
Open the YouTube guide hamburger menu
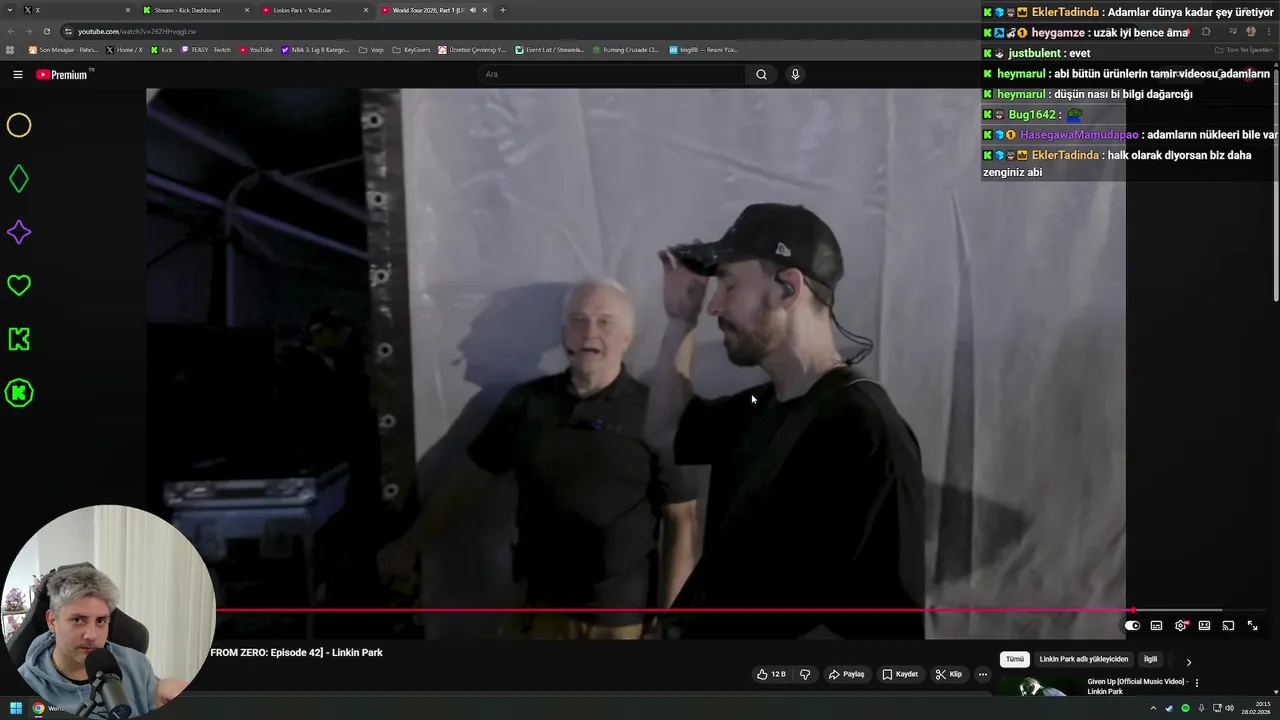[x=17, y=74]
